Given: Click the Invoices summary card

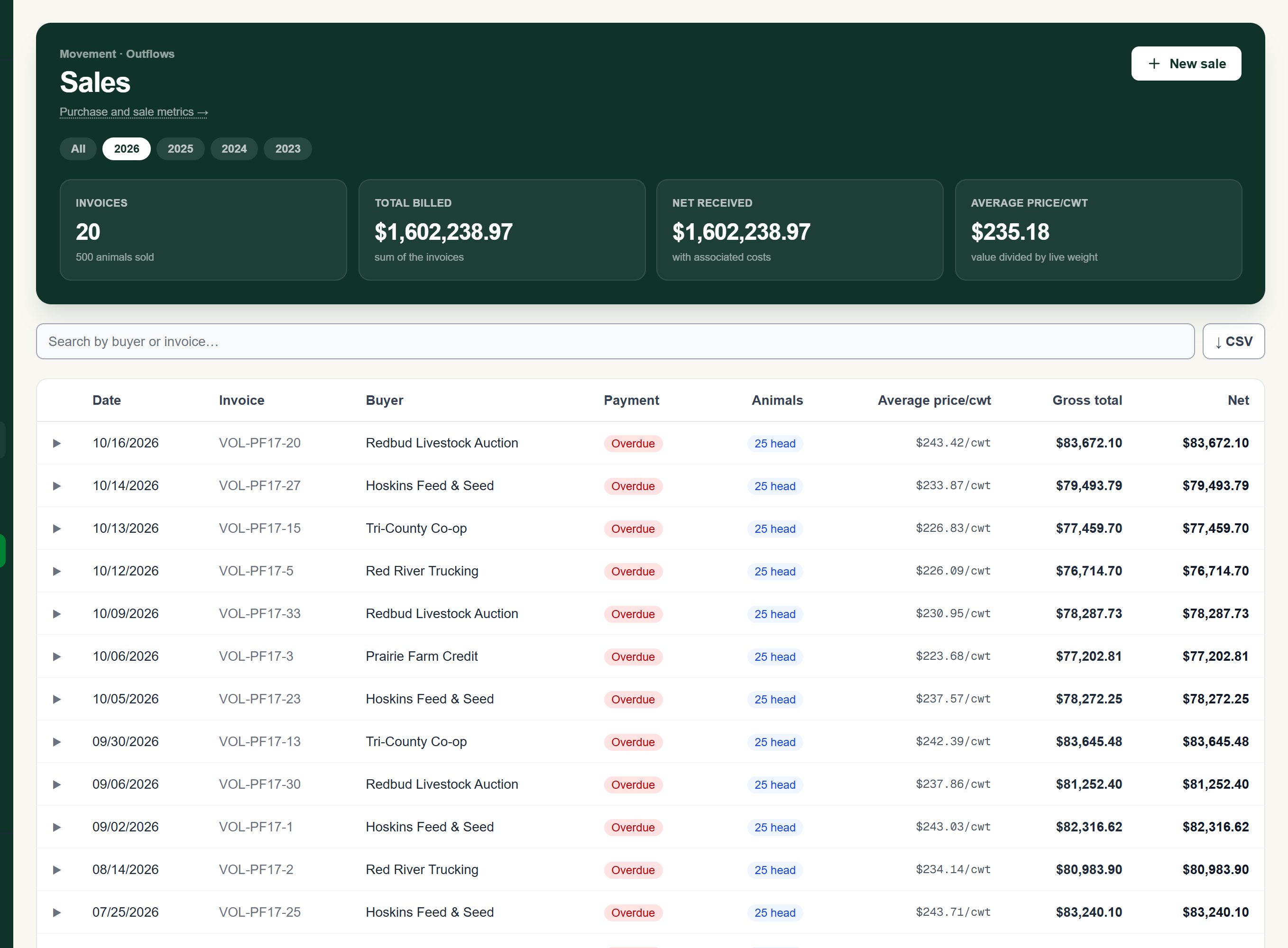Looking at the screenshot, I should point(203,230).
